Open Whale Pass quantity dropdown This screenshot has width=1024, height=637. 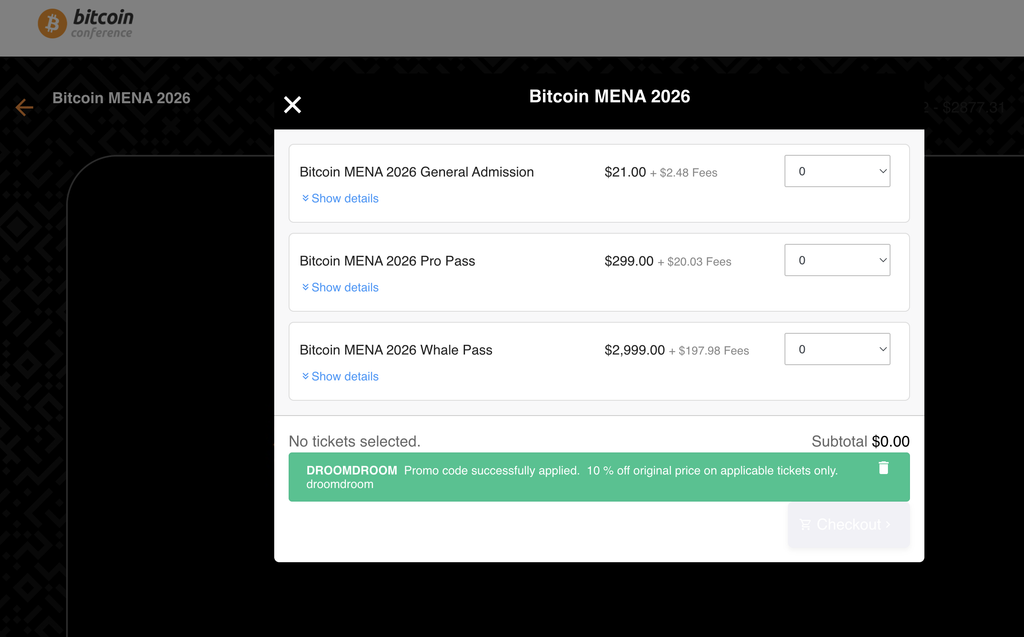click(837, 349)
